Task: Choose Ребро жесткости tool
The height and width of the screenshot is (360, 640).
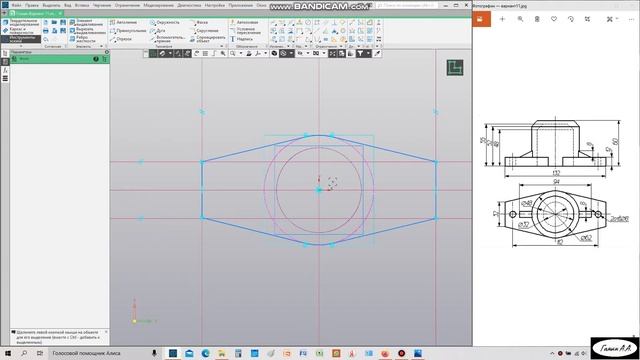Action: (83, 39)
